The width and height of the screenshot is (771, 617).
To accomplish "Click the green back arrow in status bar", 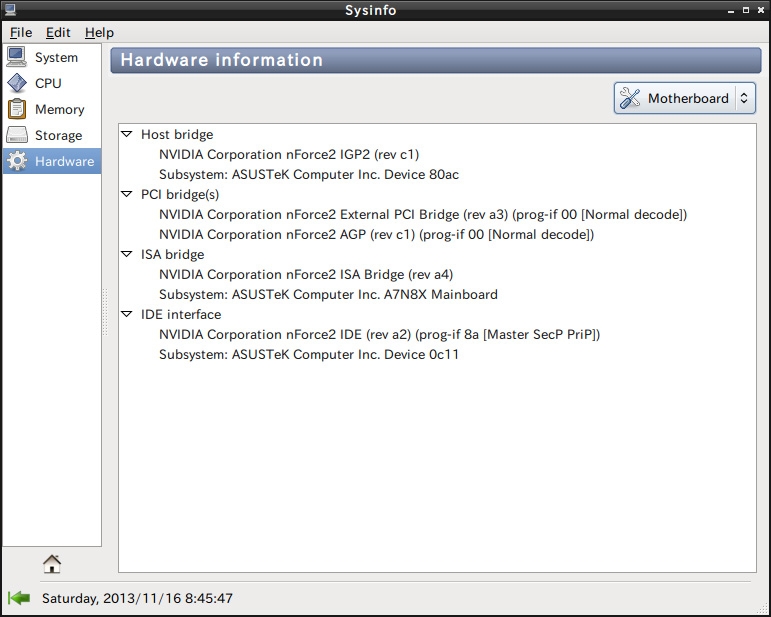I will coord(19,598).
